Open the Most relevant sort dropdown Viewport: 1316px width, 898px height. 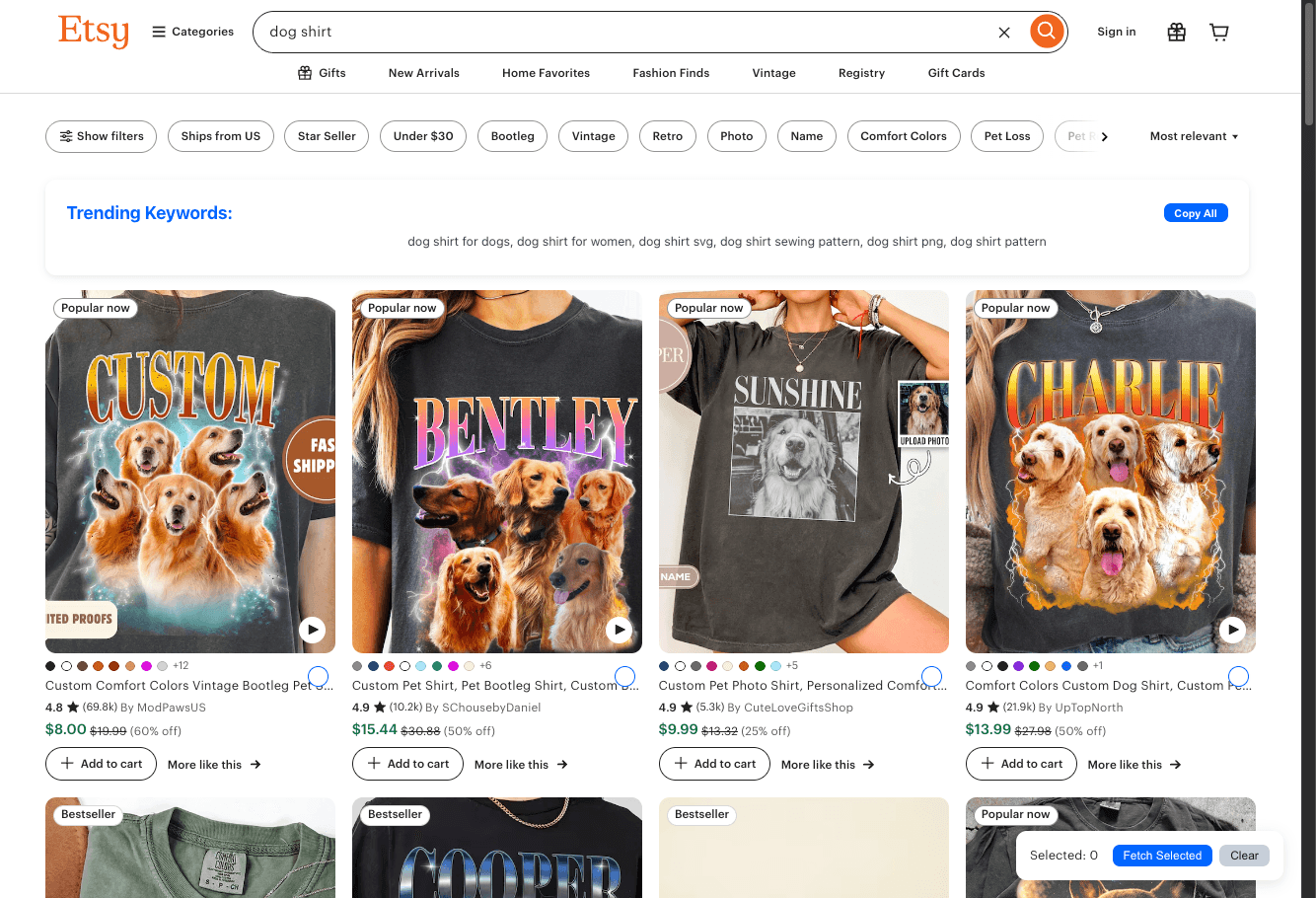[x=1194, y=136]
